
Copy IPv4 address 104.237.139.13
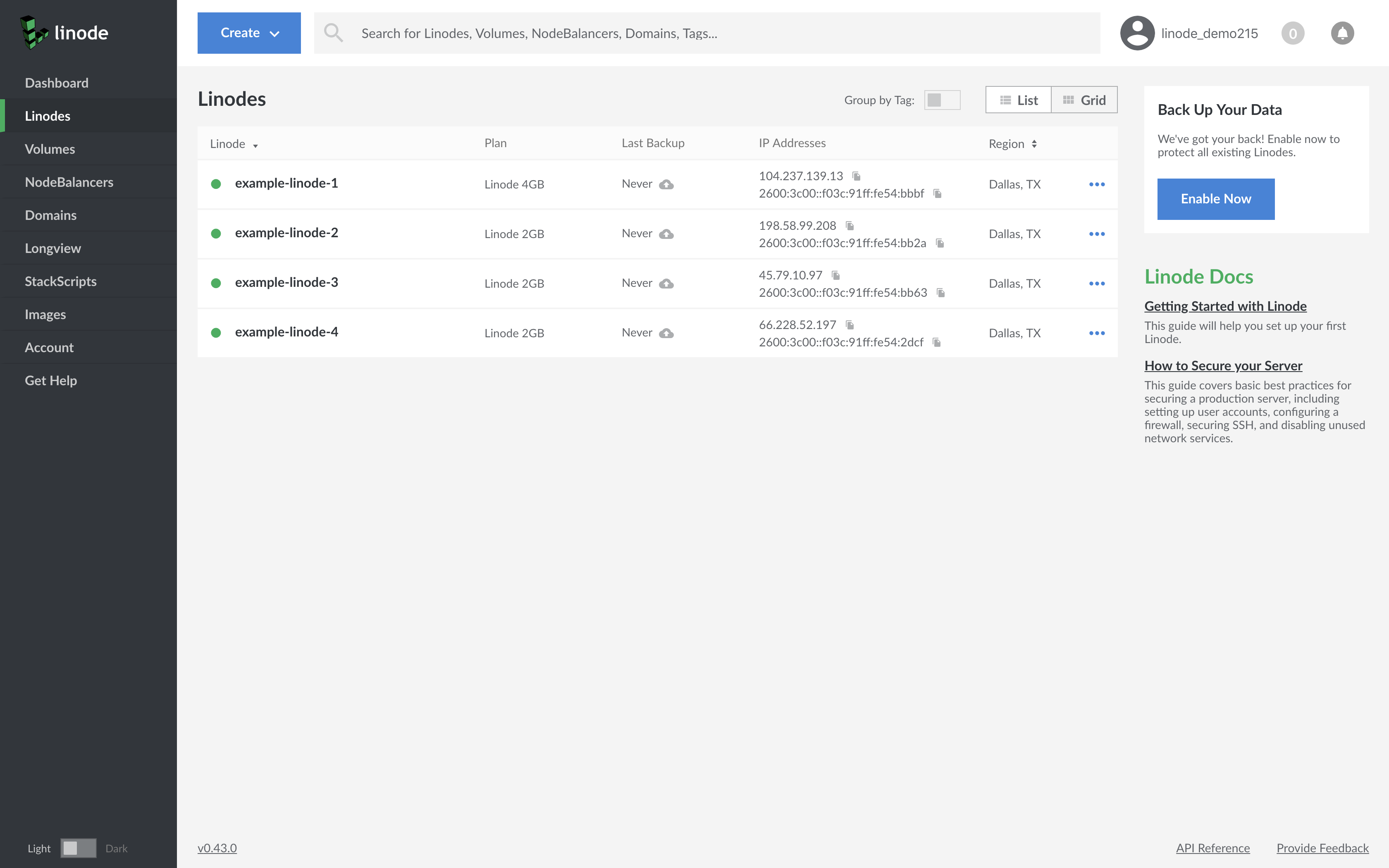[857, 176]
